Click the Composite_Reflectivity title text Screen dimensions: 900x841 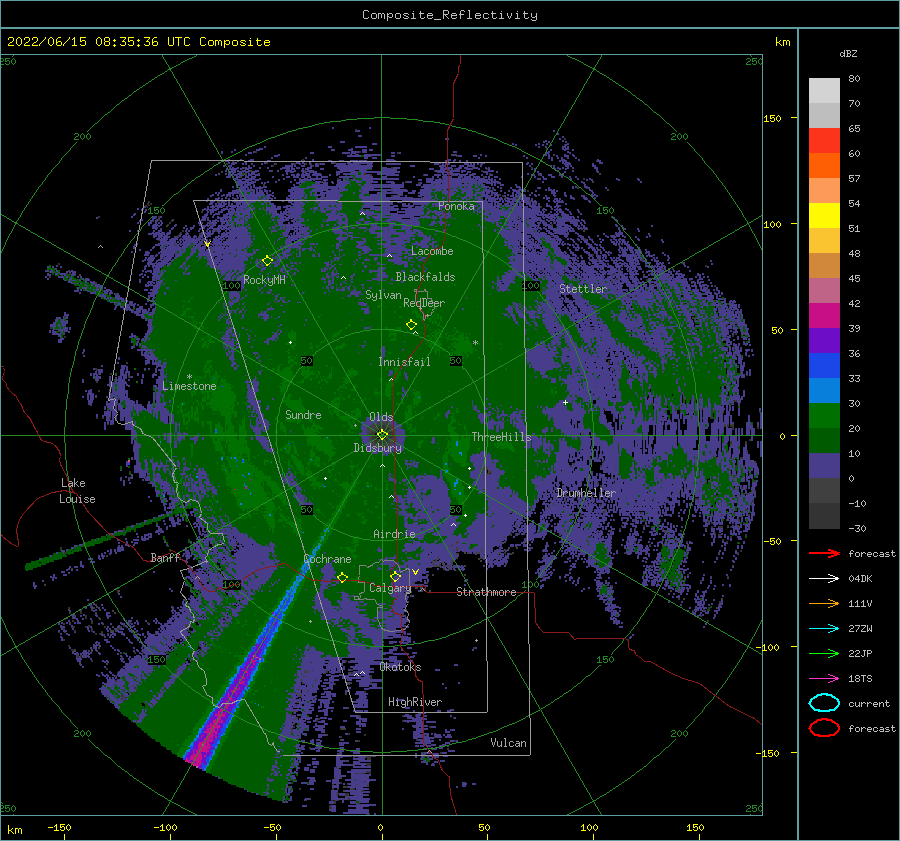pos(450,15)
